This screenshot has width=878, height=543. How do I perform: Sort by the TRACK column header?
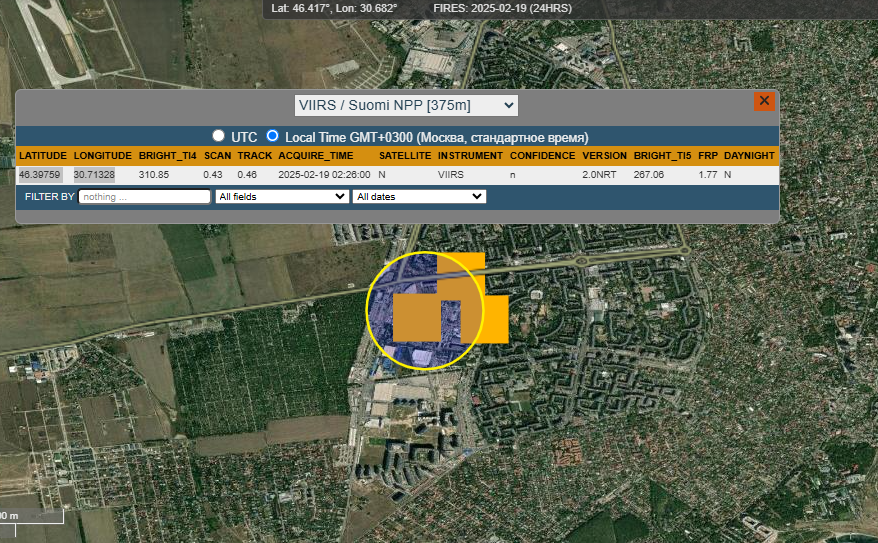(254, 156)
